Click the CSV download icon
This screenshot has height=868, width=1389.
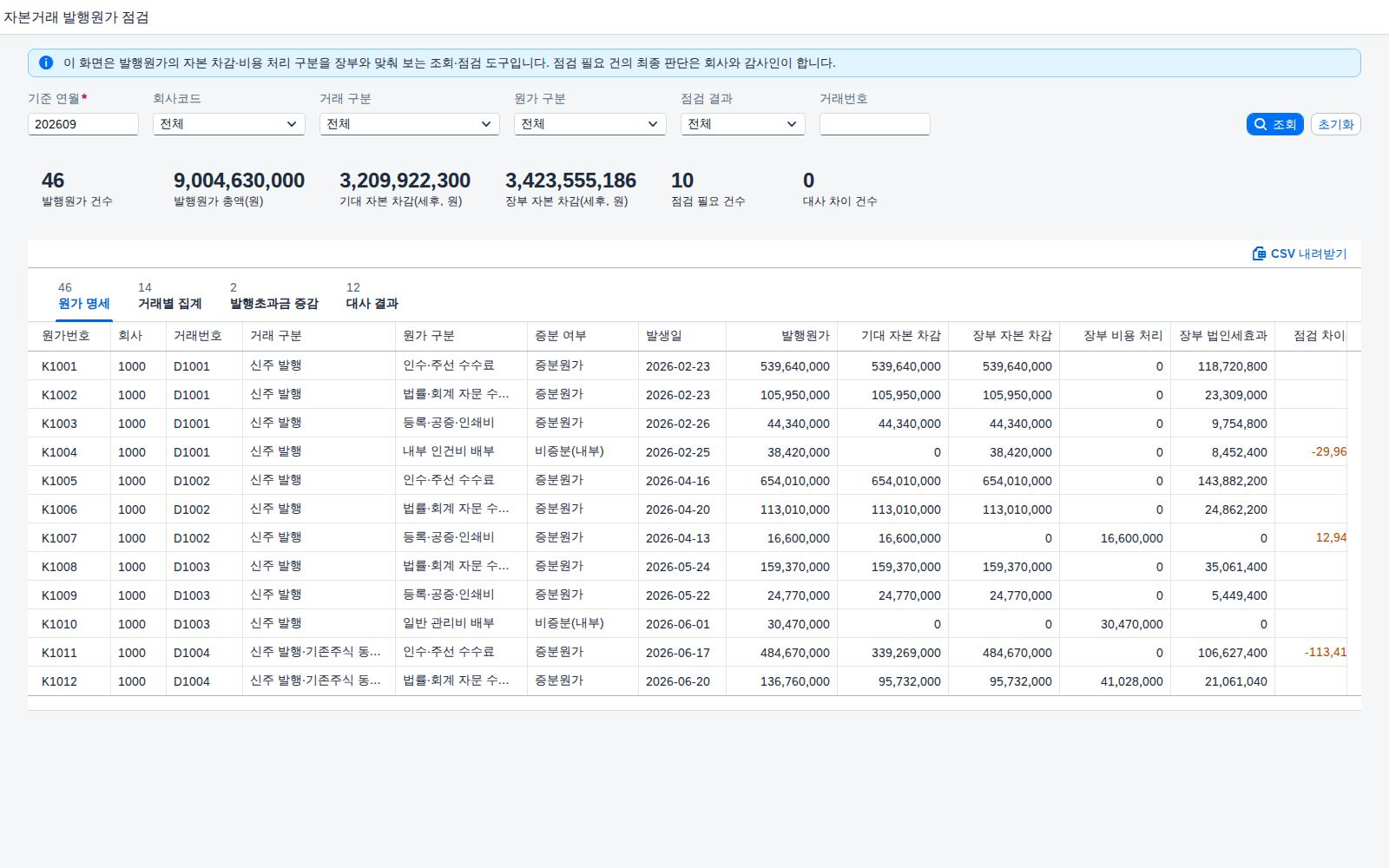(1259, 253)
